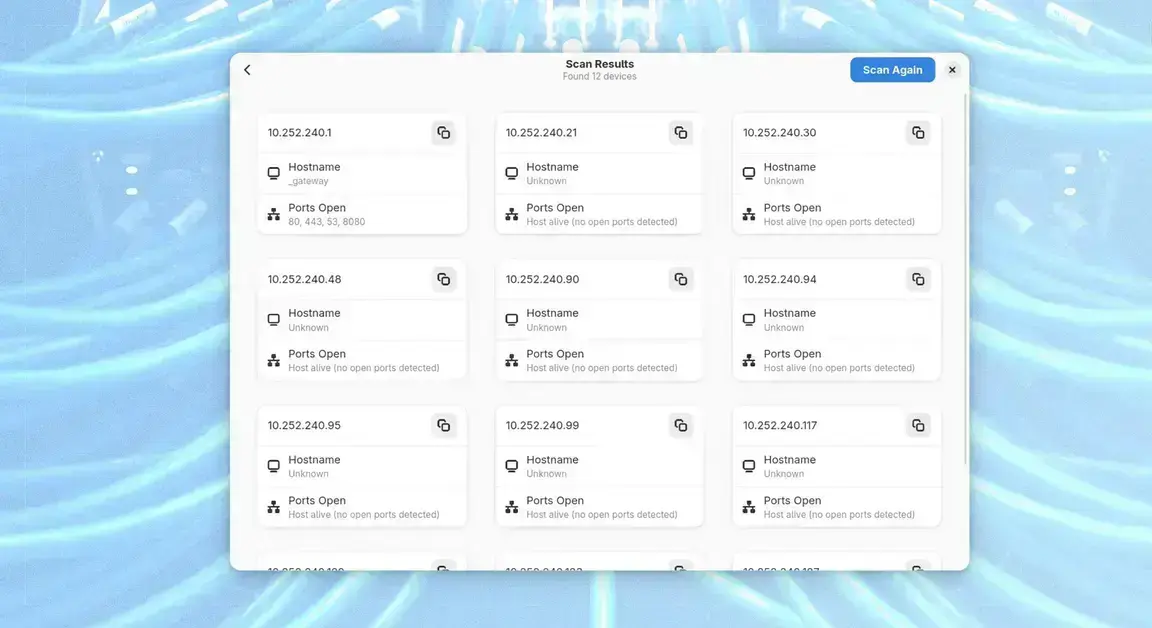
Task: Click Host alive status for 10.252.240.117
Action: pyautogui.click(x=839, y=515)
